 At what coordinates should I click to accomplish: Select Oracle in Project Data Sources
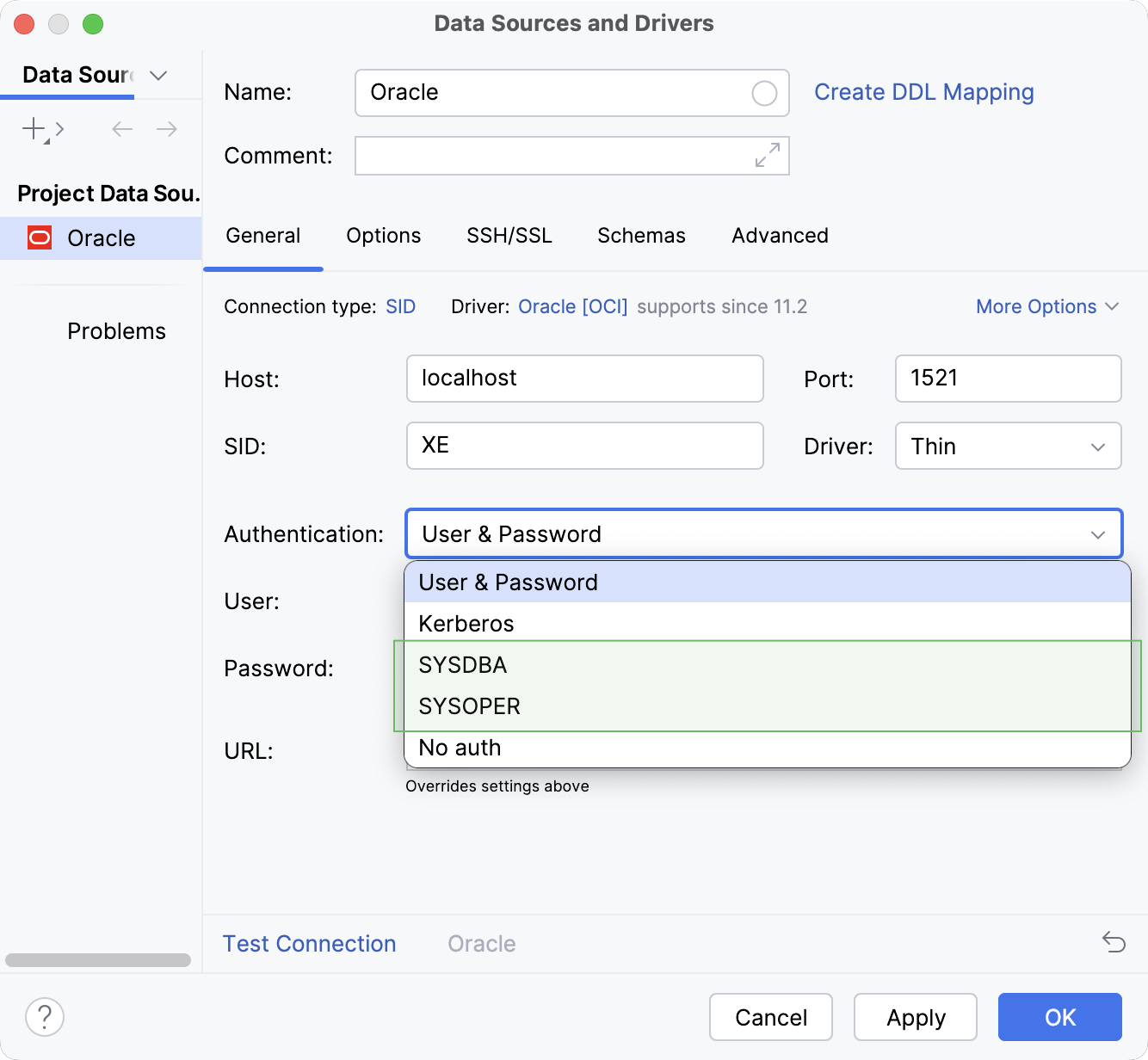pyautogui.click(x=101, y=238)
